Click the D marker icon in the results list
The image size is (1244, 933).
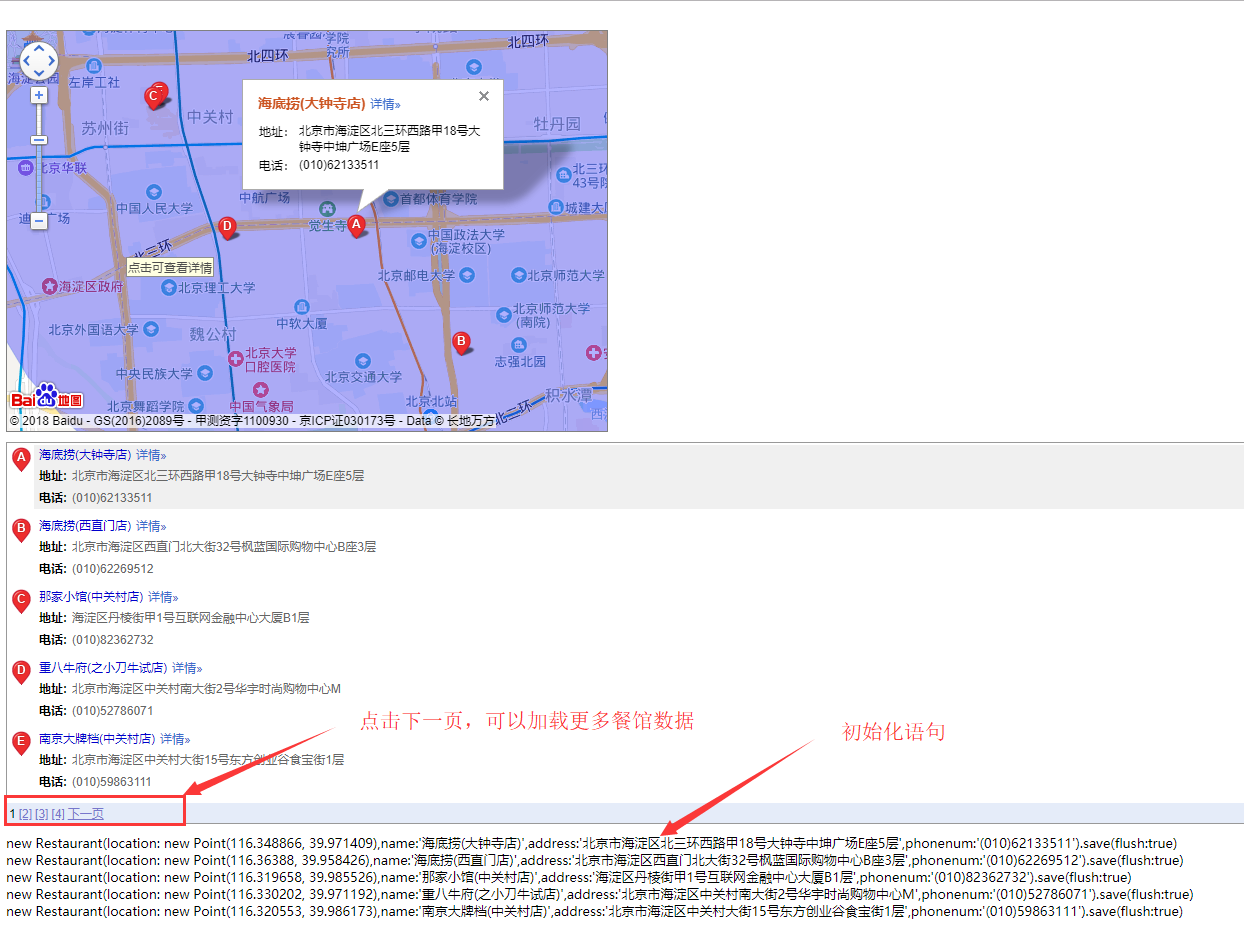click(x=21, y=673)
